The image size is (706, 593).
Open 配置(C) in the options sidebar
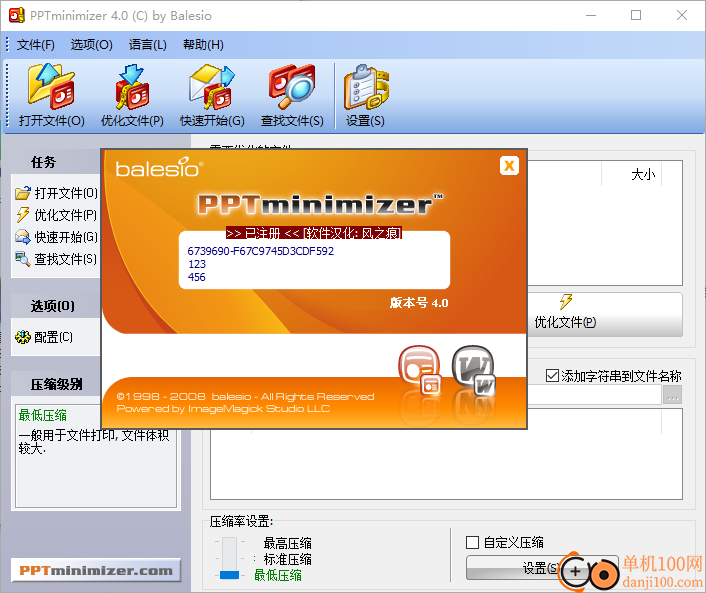click(x=44, y=337)
